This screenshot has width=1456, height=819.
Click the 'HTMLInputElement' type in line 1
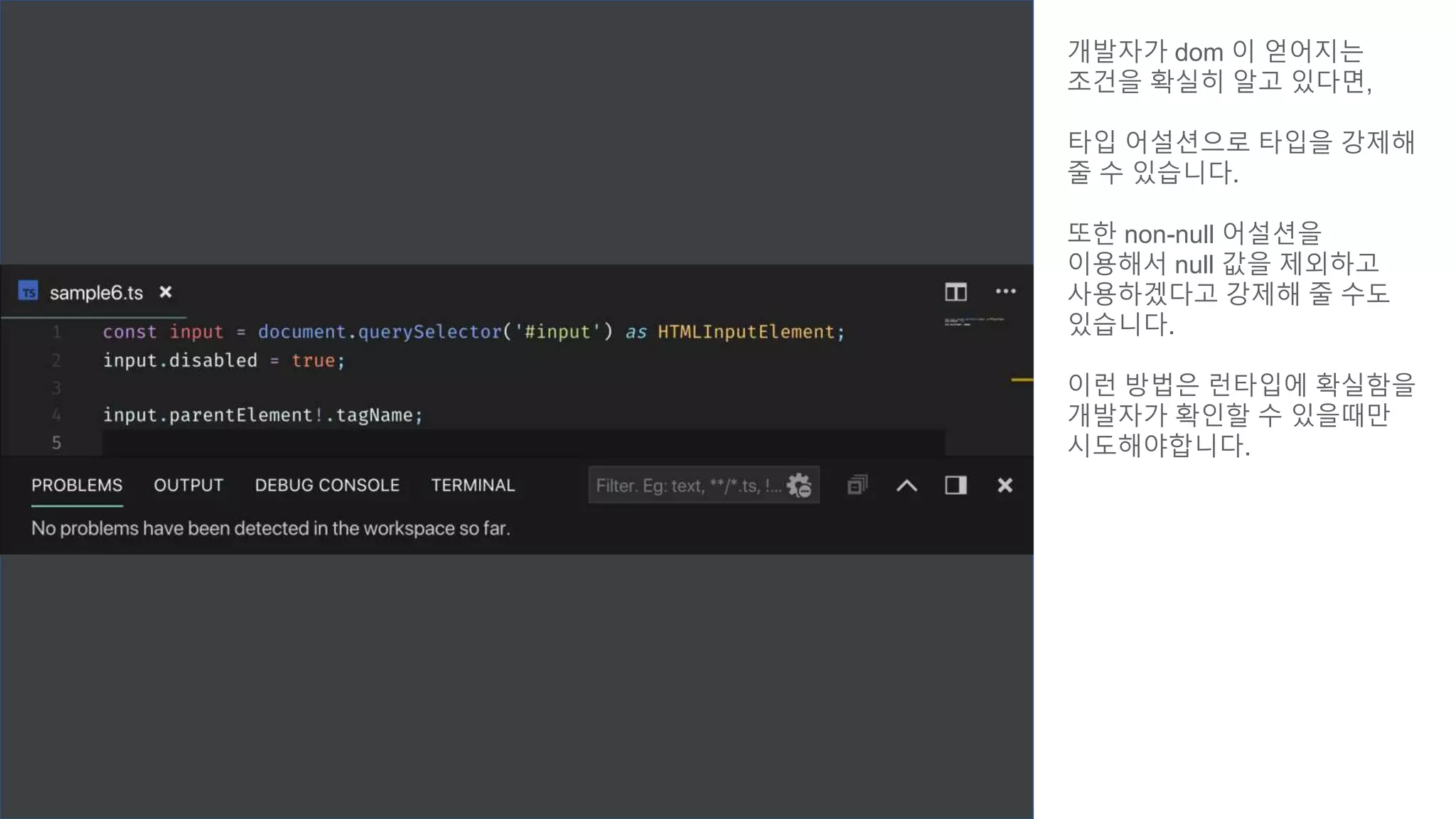tap(746, 331)
